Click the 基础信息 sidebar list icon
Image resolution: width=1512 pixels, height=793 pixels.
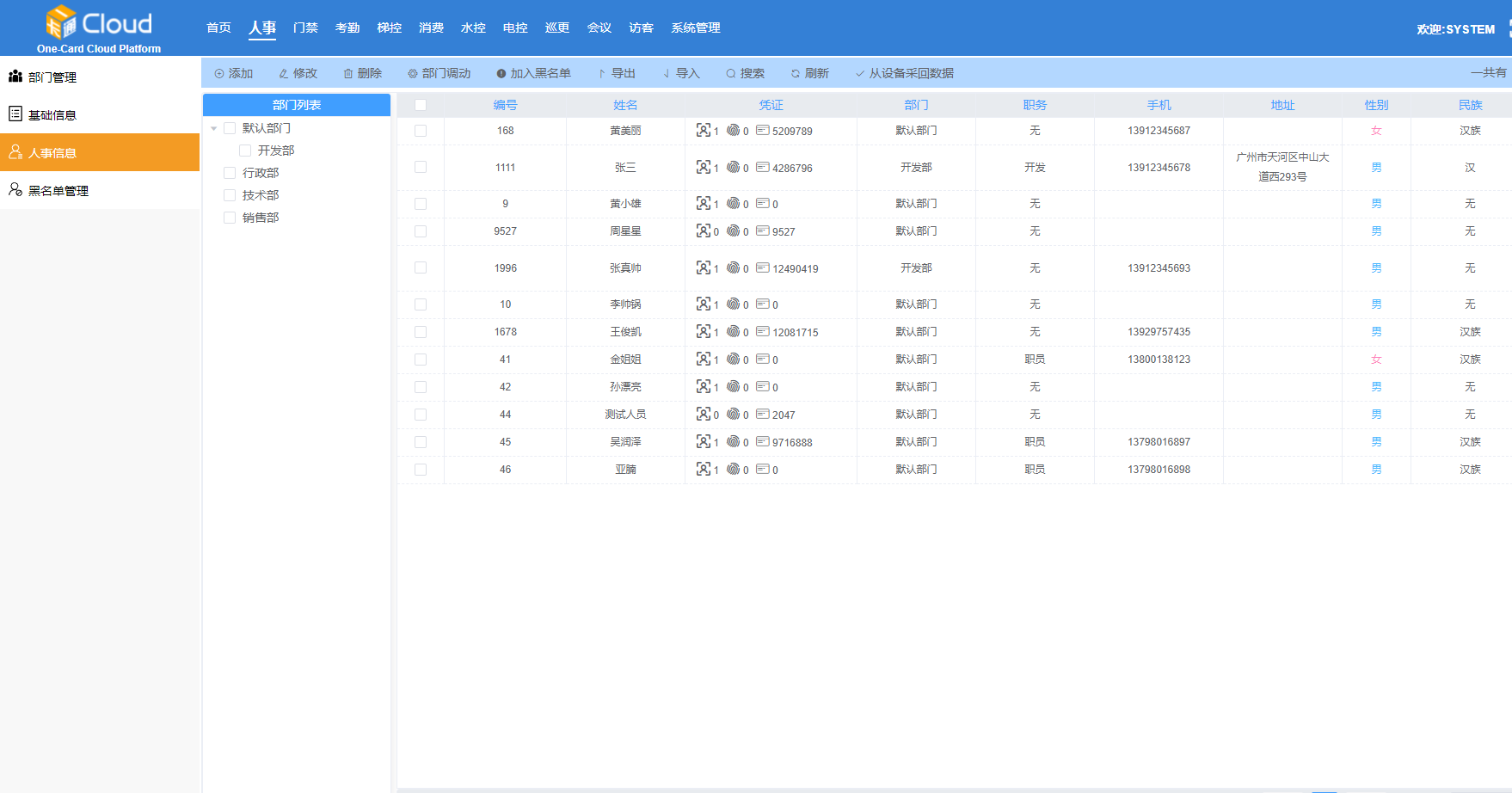pos(15,114)
